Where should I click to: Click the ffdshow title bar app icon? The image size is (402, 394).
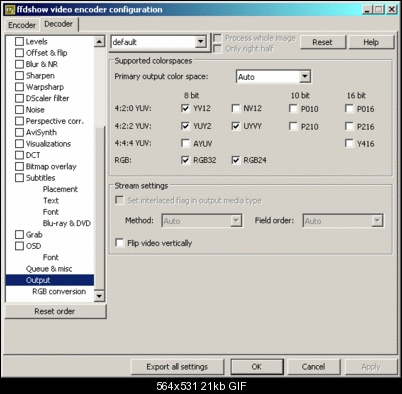[10, 10]
